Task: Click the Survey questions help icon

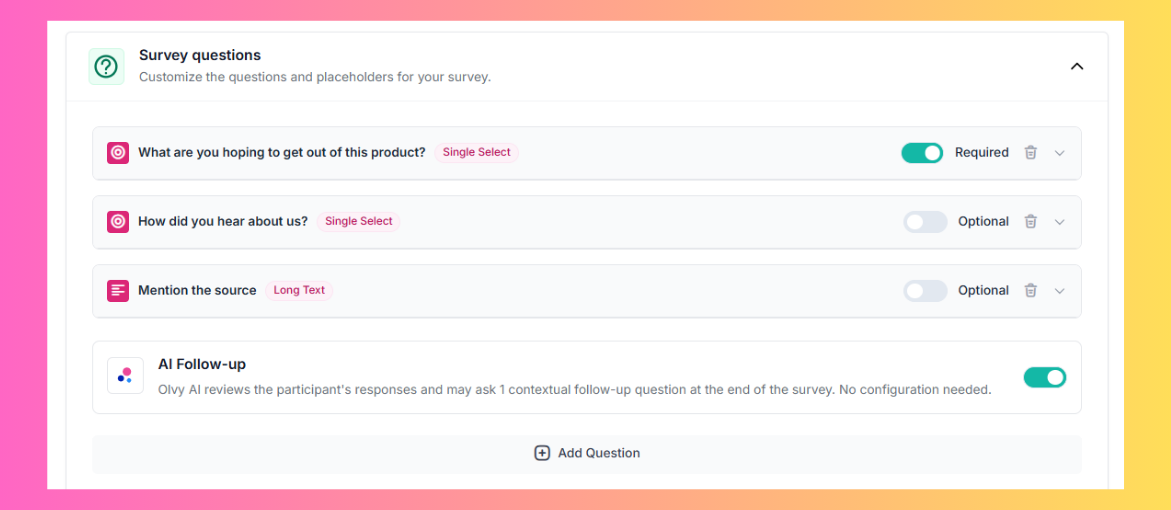Action: point(106,66)
